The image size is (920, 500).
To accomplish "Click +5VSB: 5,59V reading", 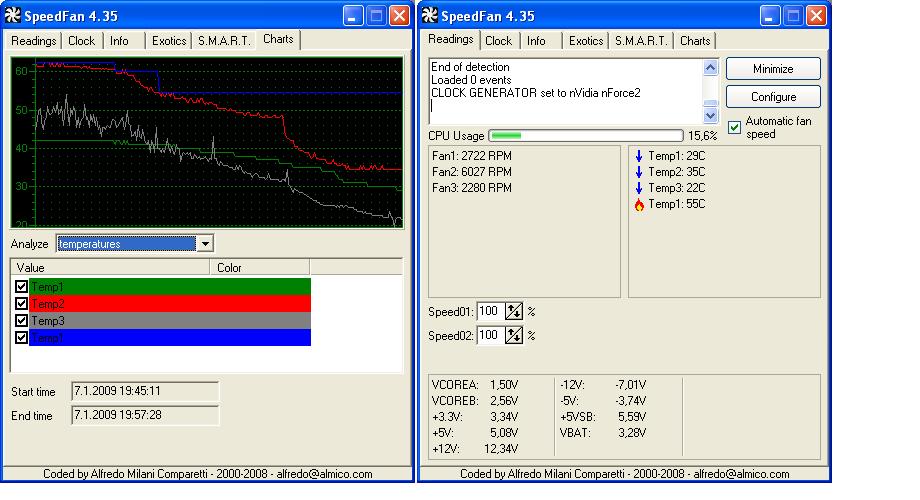I will 603,417.
